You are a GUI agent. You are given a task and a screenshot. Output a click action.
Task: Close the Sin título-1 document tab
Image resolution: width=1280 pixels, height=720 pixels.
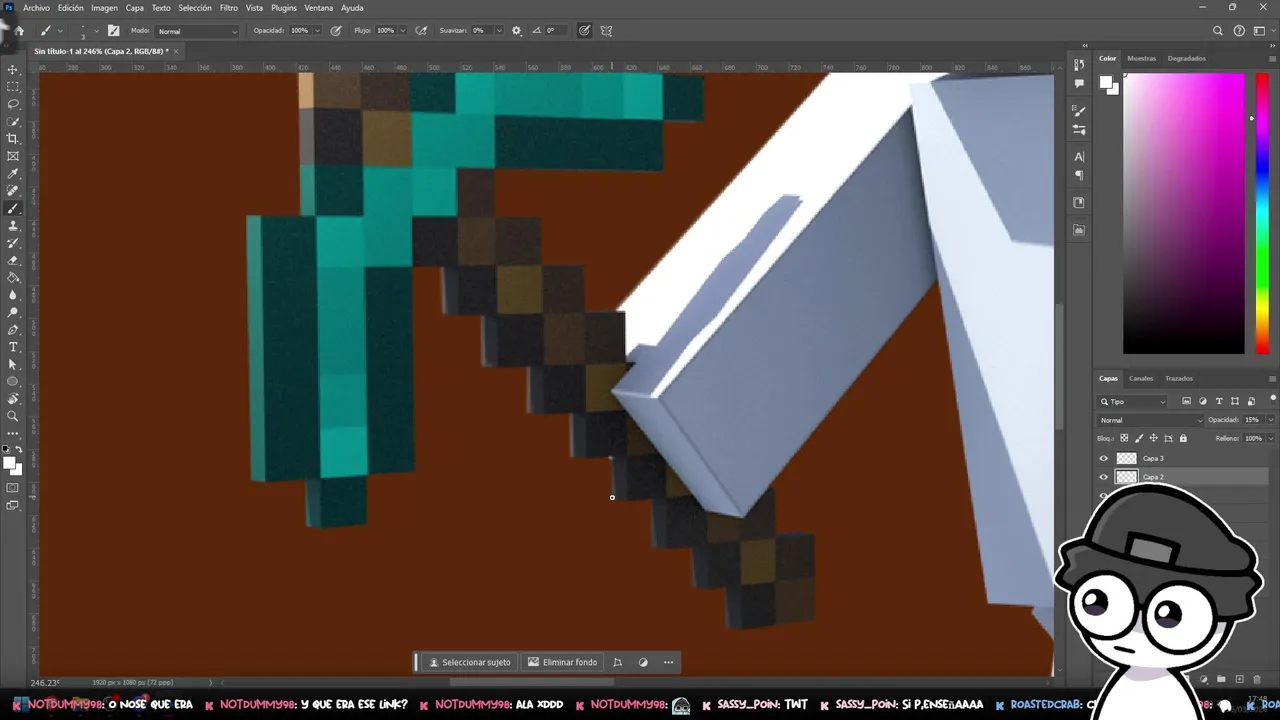[x=176, y=51]
